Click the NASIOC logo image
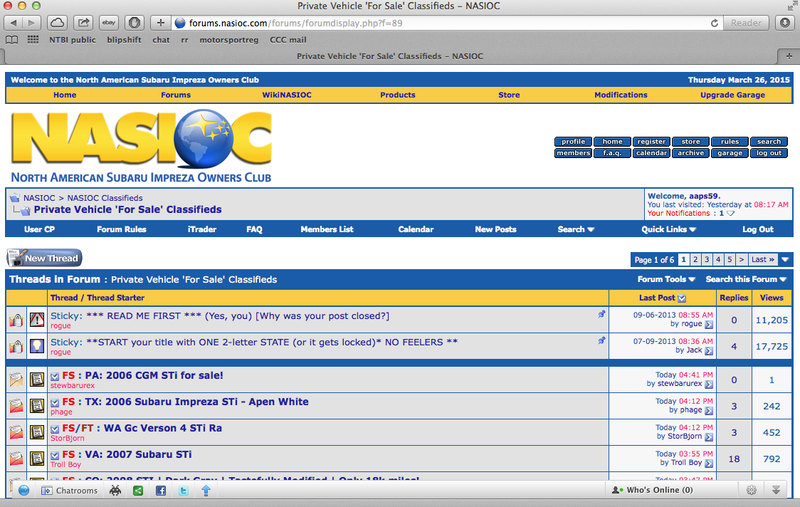 click(141, 147)
